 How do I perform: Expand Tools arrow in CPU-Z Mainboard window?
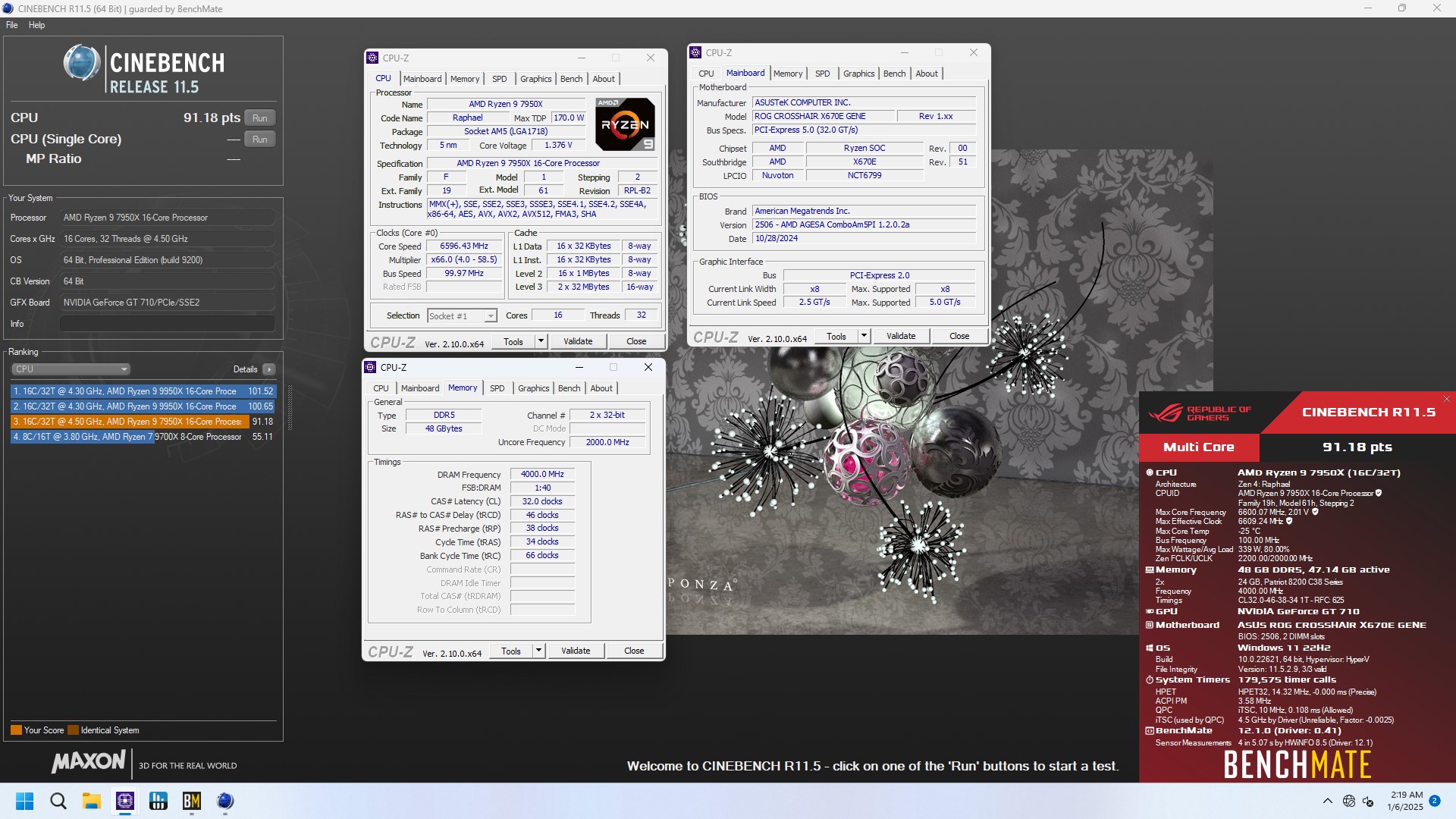coord(864,336)
